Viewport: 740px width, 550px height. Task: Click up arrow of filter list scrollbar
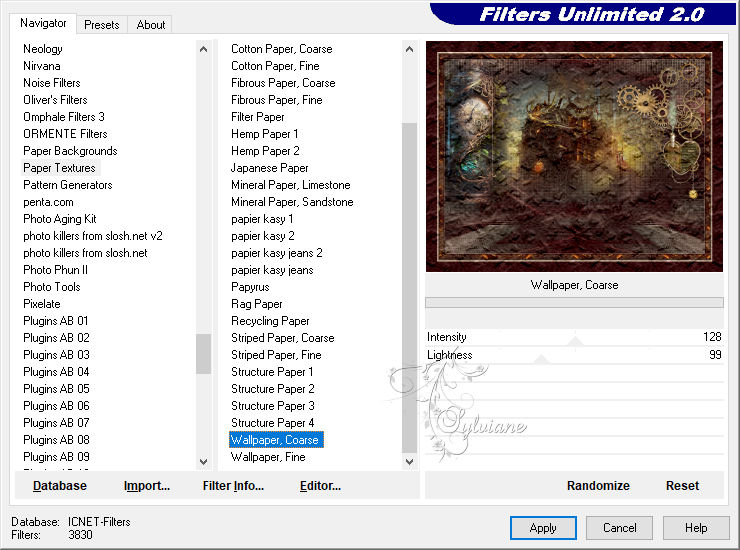(x=410, y=49)
